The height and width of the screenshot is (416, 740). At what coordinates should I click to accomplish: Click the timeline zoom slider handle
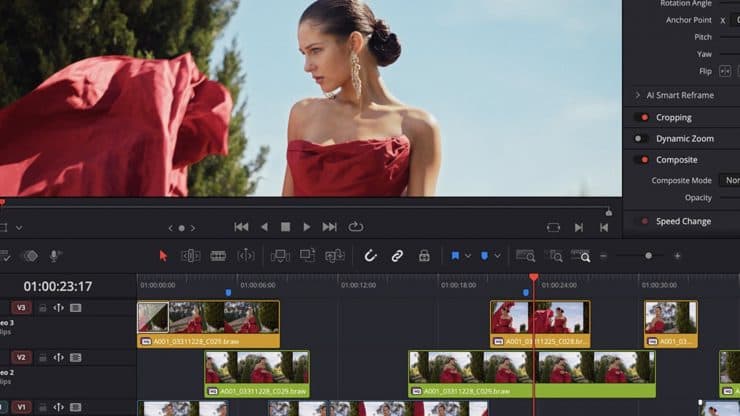tap(648, 255)
